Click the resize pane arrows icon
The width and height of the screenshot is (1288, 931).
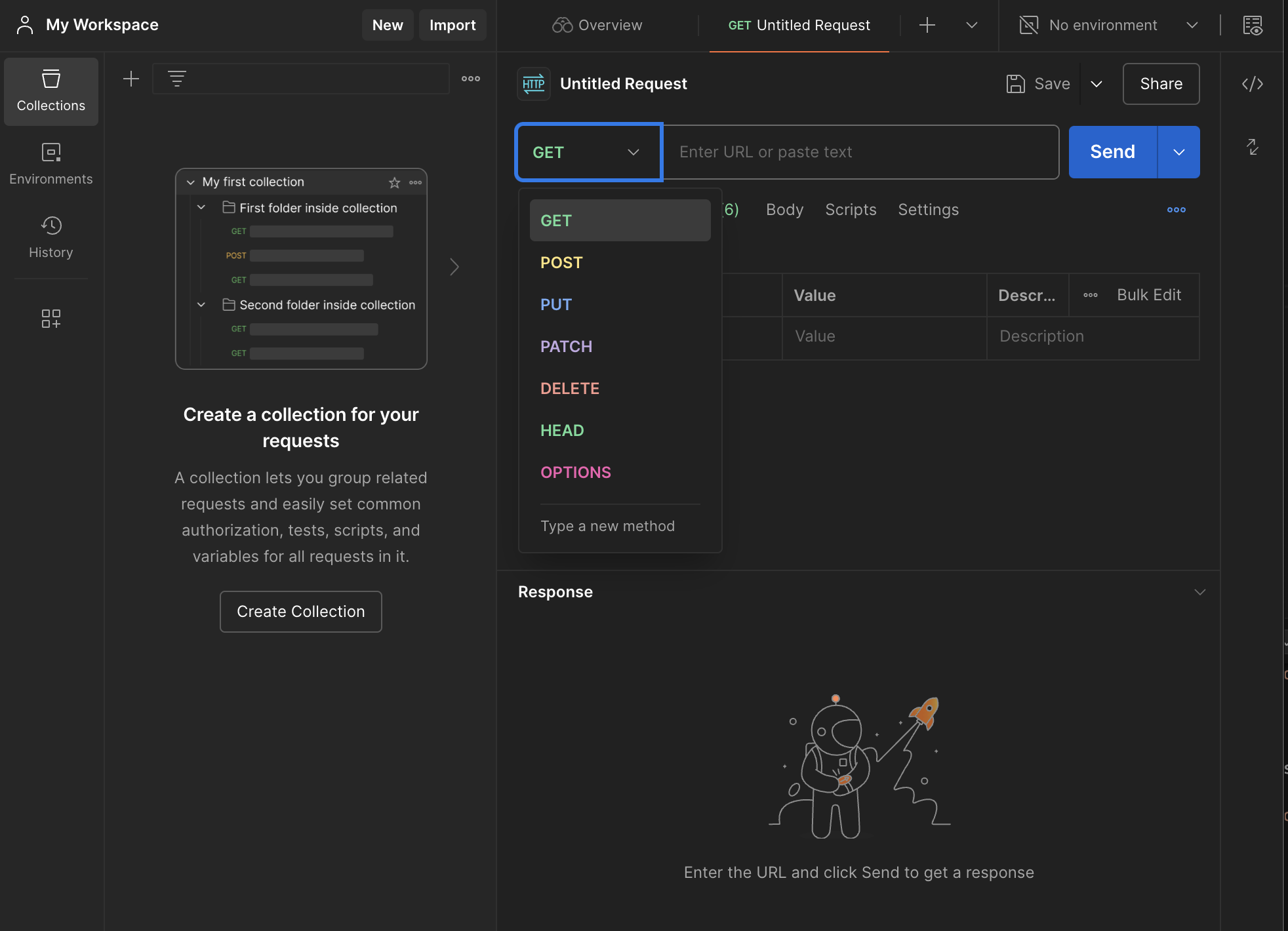1252,147
